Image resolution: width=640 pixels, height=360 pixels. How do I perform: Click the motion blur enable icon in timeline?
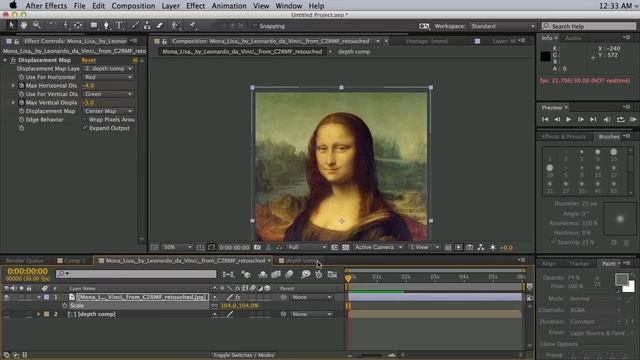coord(289,274)
